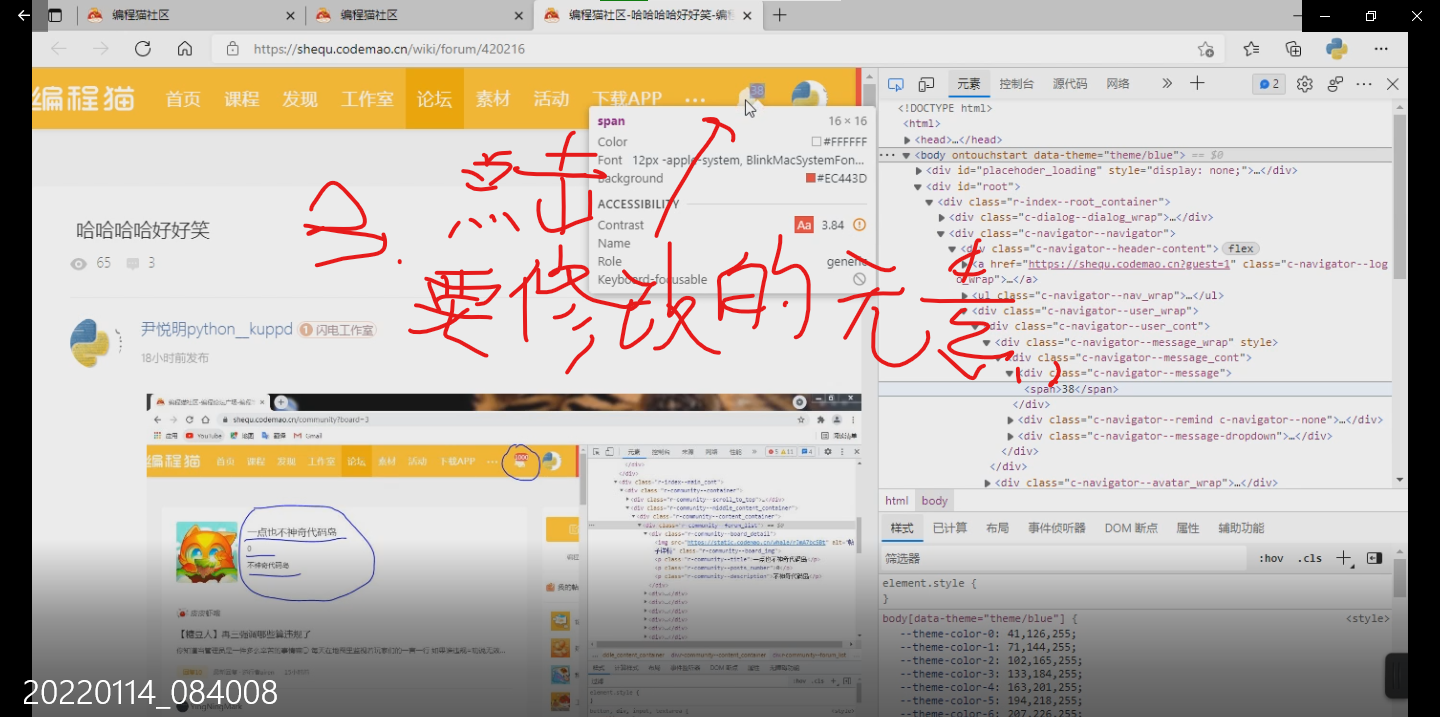Select the 网络 DevTools tab
This screenshot has height=717, width=1440.
[1118, 84]
